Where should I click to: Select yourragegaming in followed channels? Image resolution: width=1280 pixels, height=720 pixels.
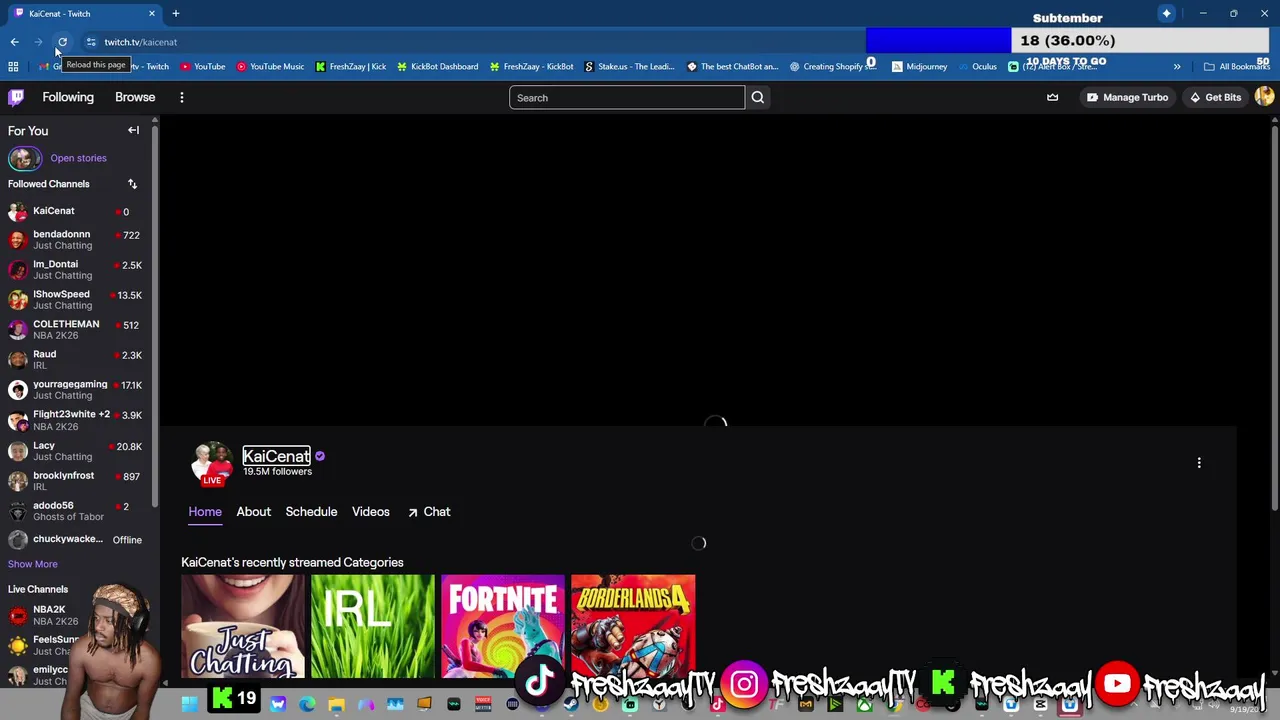pos(76,390)
